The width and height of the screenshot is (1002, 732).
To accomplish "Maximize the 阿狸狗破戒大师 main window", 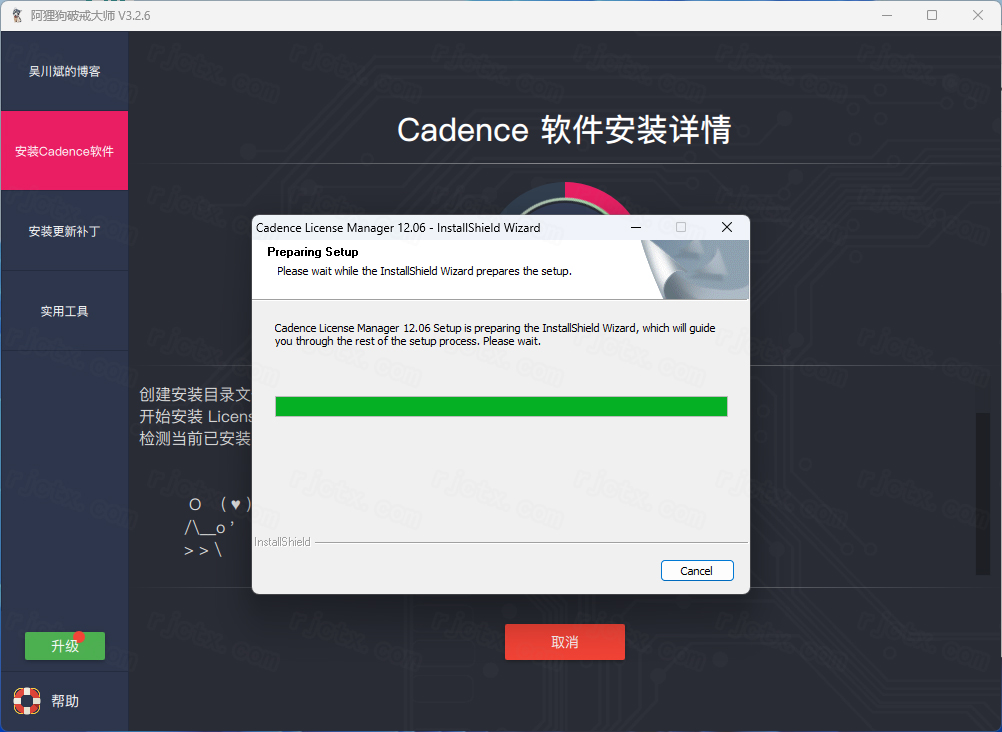I will point(932,15).
